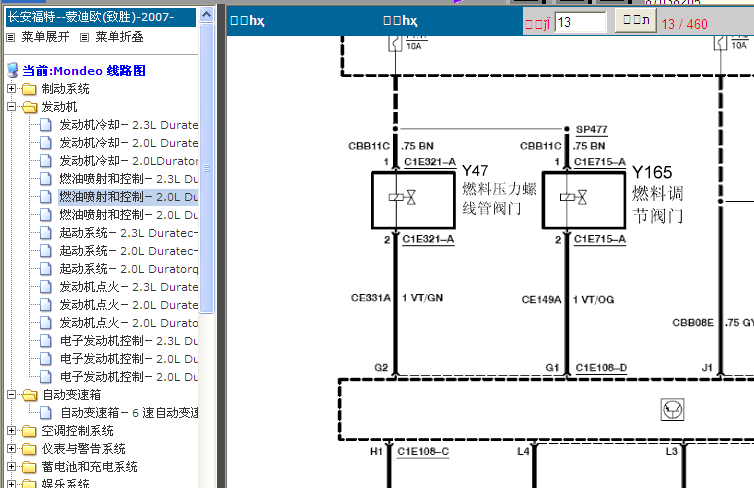The width and height of the screenshot is (754, 488).
Task: Click the 制动系统 folder icon
Action: [x=29, y=89]
